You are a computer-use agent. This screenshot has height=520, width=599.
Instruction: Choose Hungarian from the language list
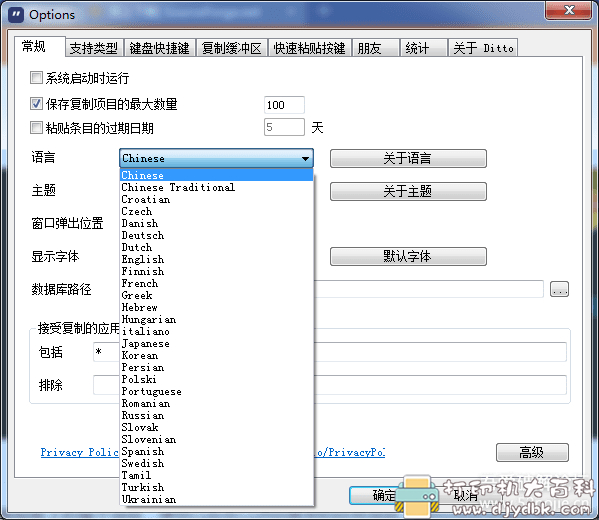[x=217, y=319]
